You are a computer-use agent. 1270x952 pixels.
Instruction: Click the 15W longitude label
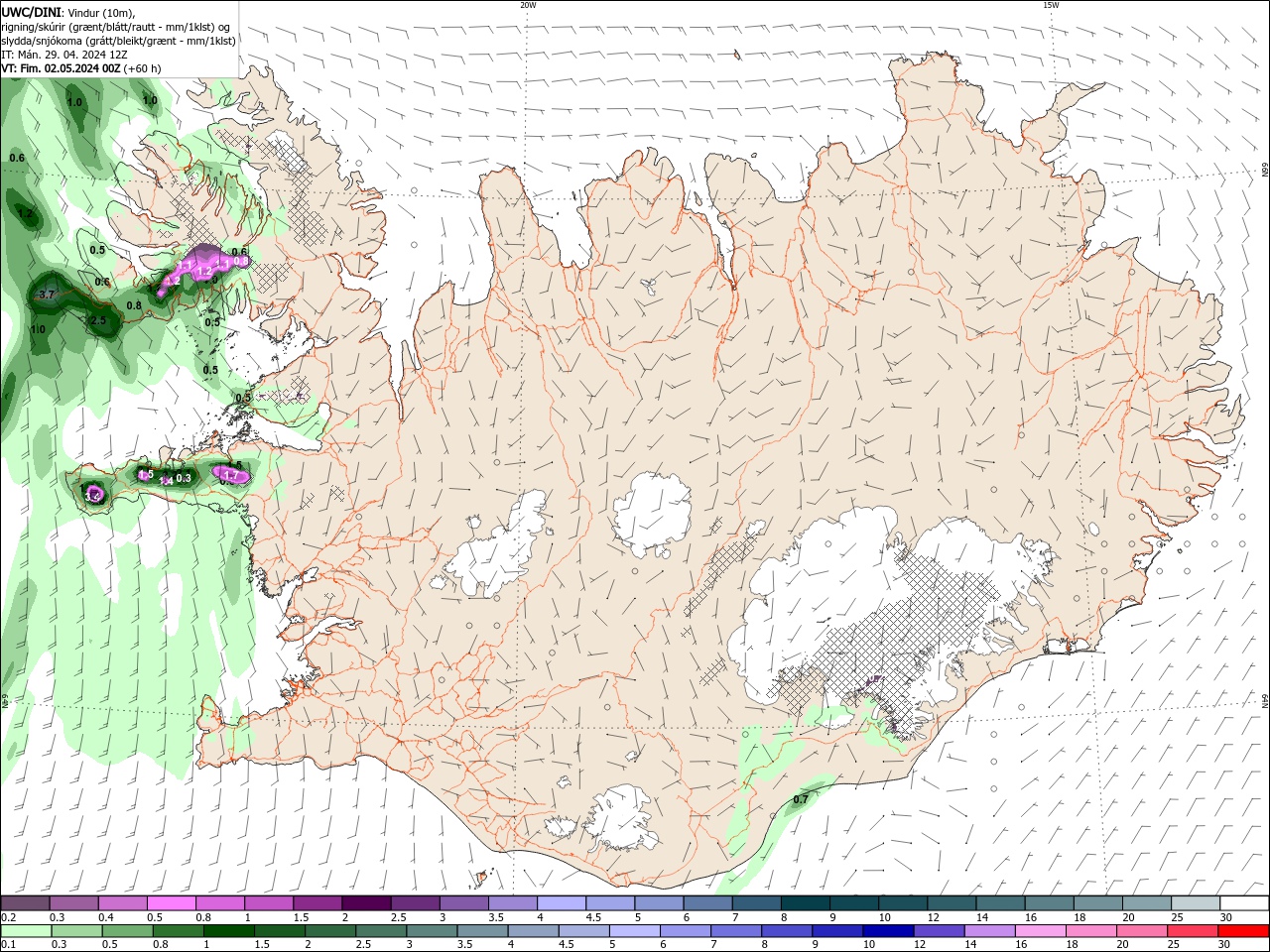coord(1051,5)
